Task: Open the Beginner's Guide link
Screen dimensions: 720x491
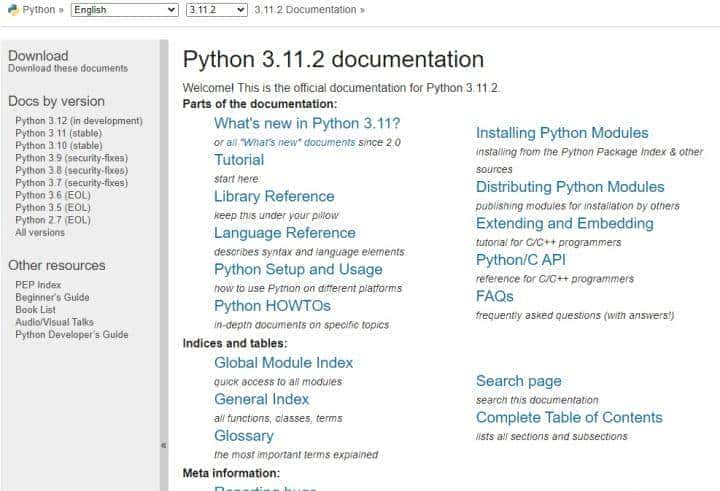Action: [x=52, y=297]
